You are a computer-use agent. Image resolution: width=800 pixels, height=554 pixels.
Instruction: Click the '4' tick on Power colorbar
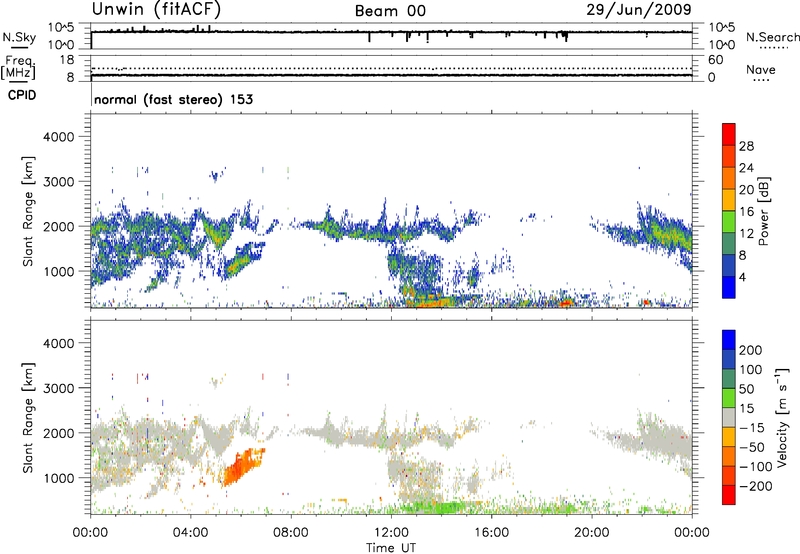[742, 277]
